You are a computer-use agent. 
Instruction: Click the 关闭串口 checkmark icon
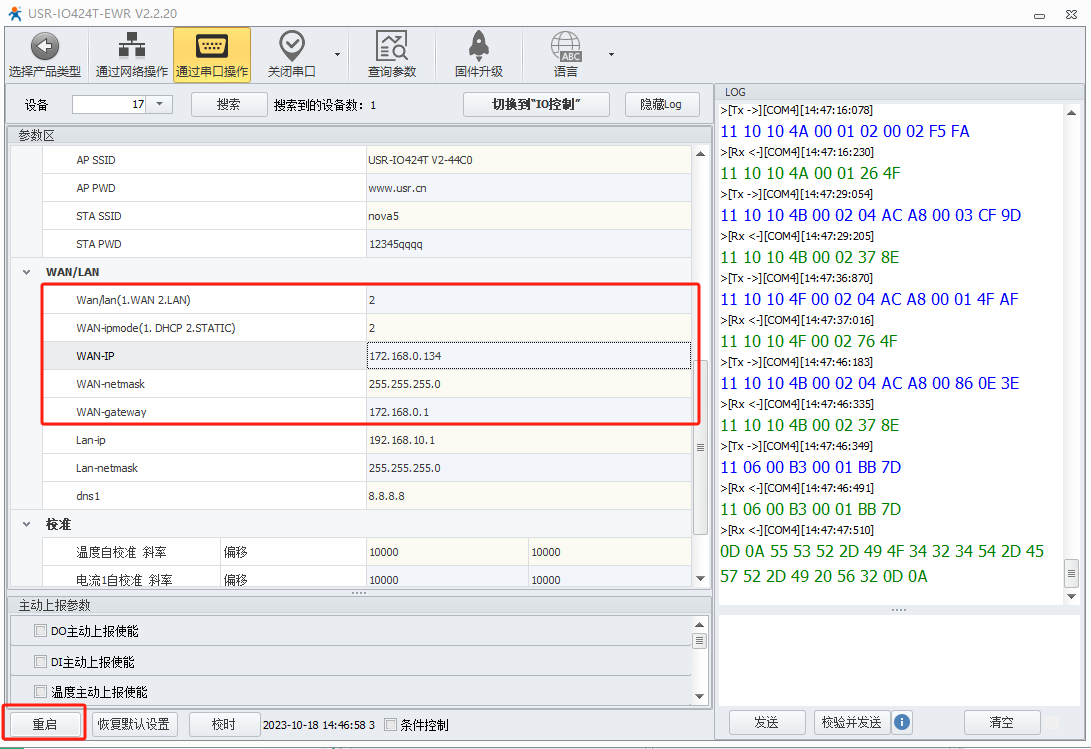coord(291,46)
